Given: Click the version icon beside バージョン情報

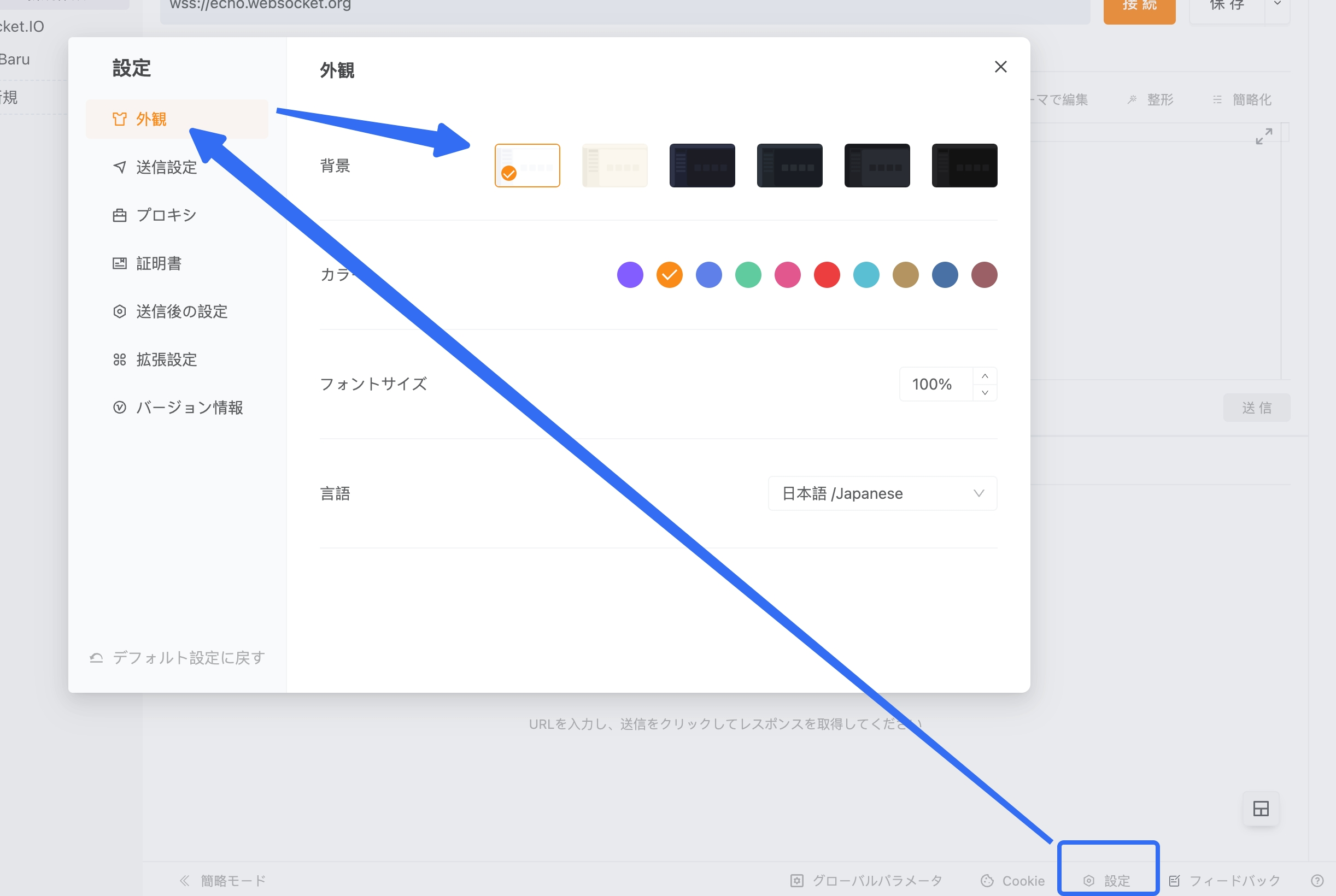Looking at the screenshot, I should 120,408.
